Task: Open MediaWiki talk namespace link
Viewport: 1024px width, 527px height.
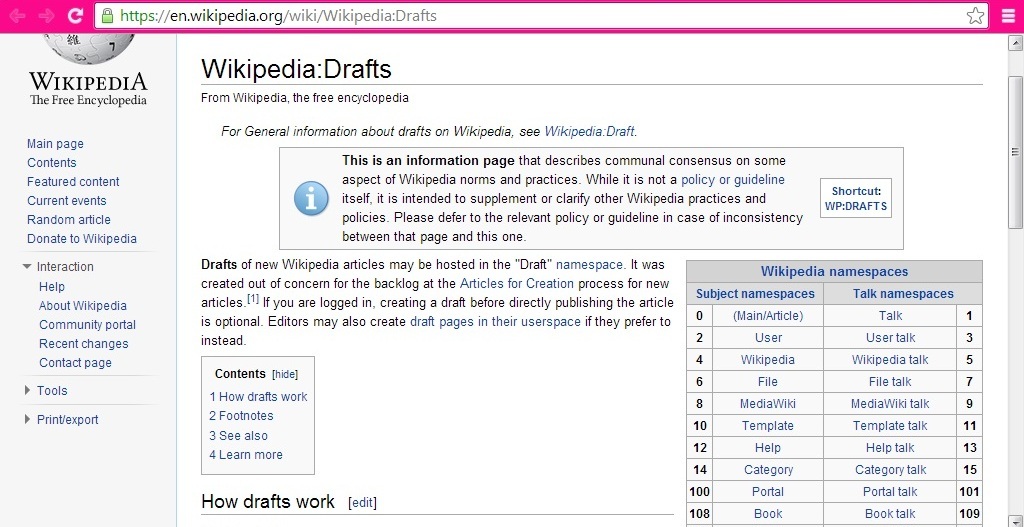Action: tap(890, 404)
